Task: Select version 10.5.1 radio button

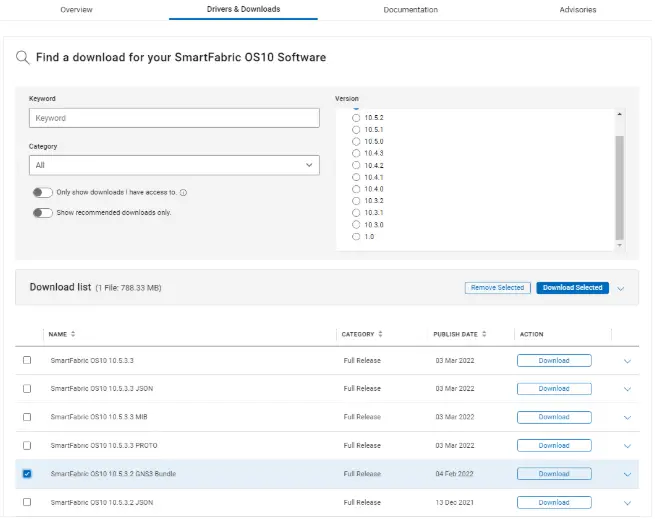Action: pyautogui.click(x=356, y=130)
